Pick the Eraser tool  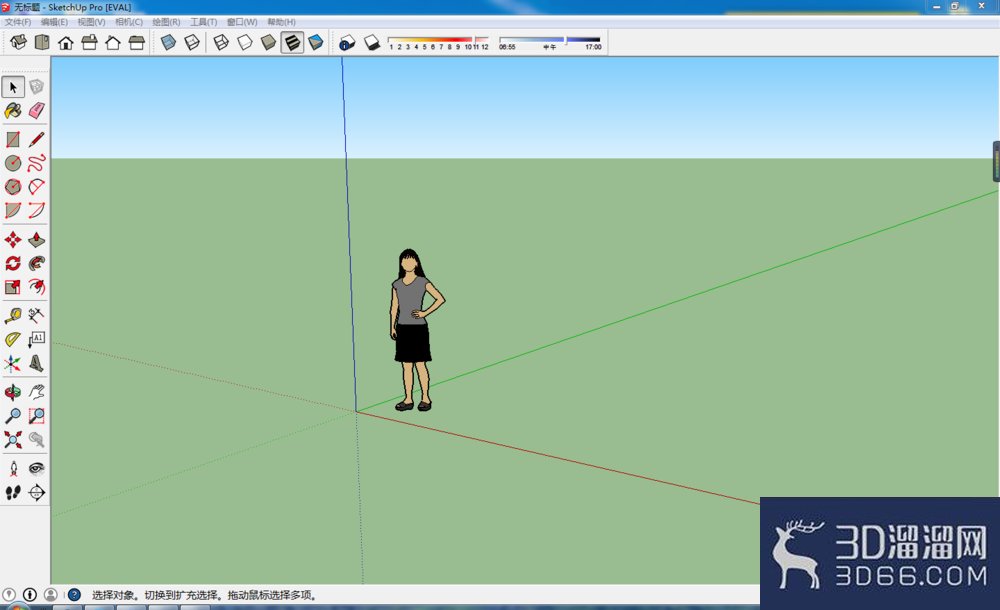click(36, 110)
